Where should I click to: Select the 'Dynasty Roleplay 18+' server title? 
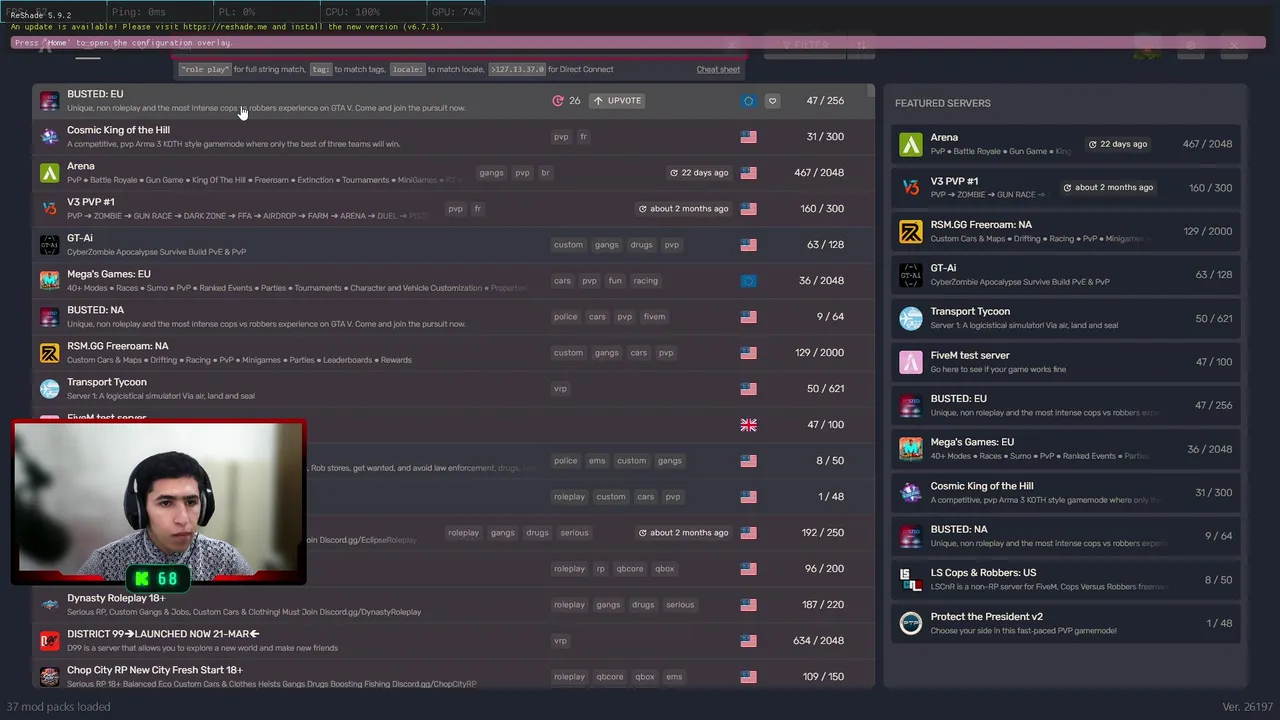click(x=116, y=598)
